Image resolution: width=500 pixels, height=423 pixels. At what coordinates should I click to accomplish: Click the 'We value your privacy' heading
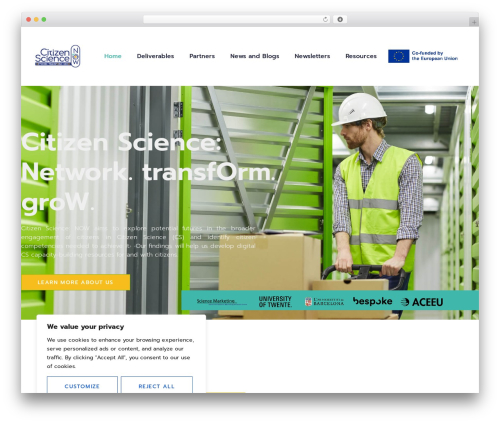[x=85, y=327]
